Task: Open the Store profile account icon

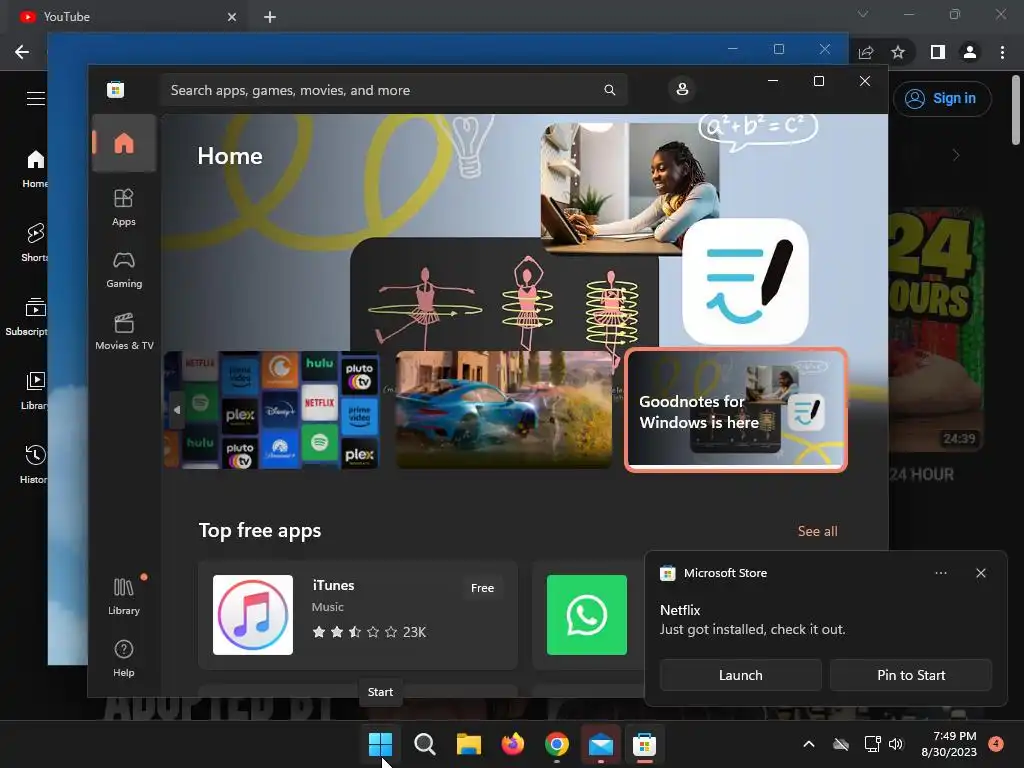Action: point(682,89)
